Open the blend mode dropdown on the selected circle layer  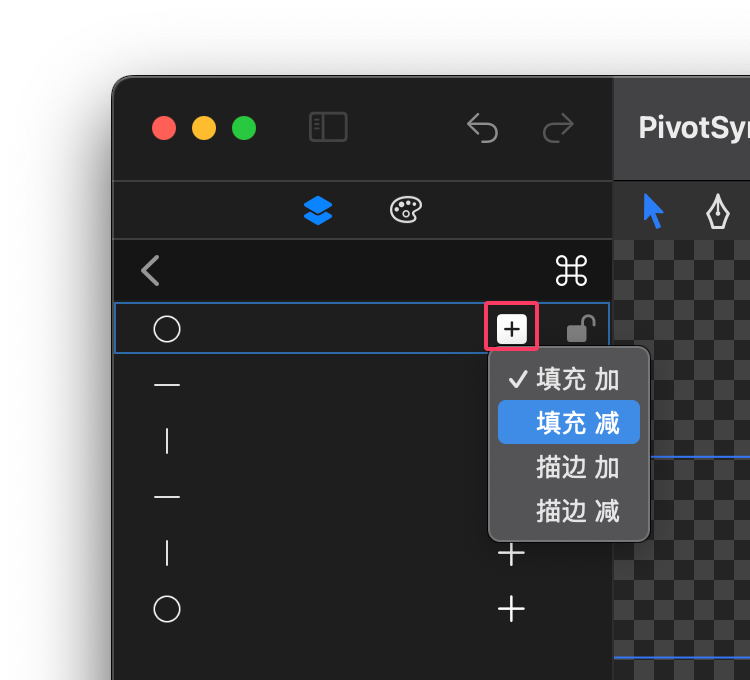click(512, 329)
